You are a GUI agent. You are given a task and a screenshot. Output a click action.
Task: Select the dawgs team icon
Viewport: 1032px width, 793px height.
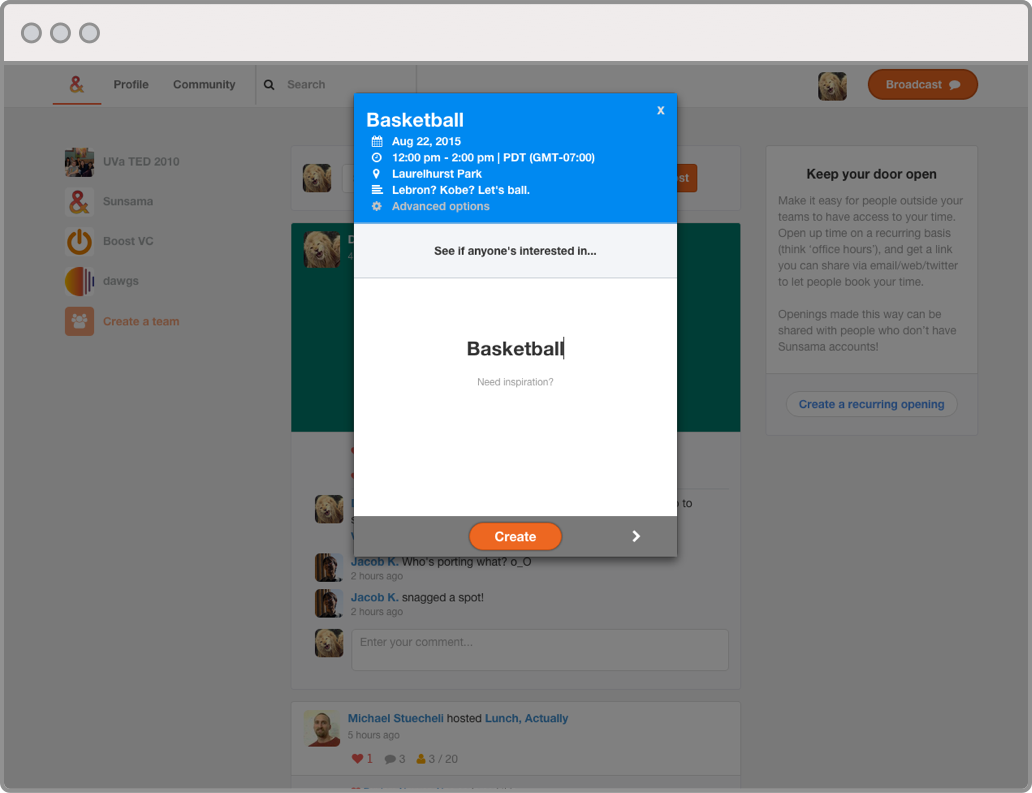(x=79, y=281)
